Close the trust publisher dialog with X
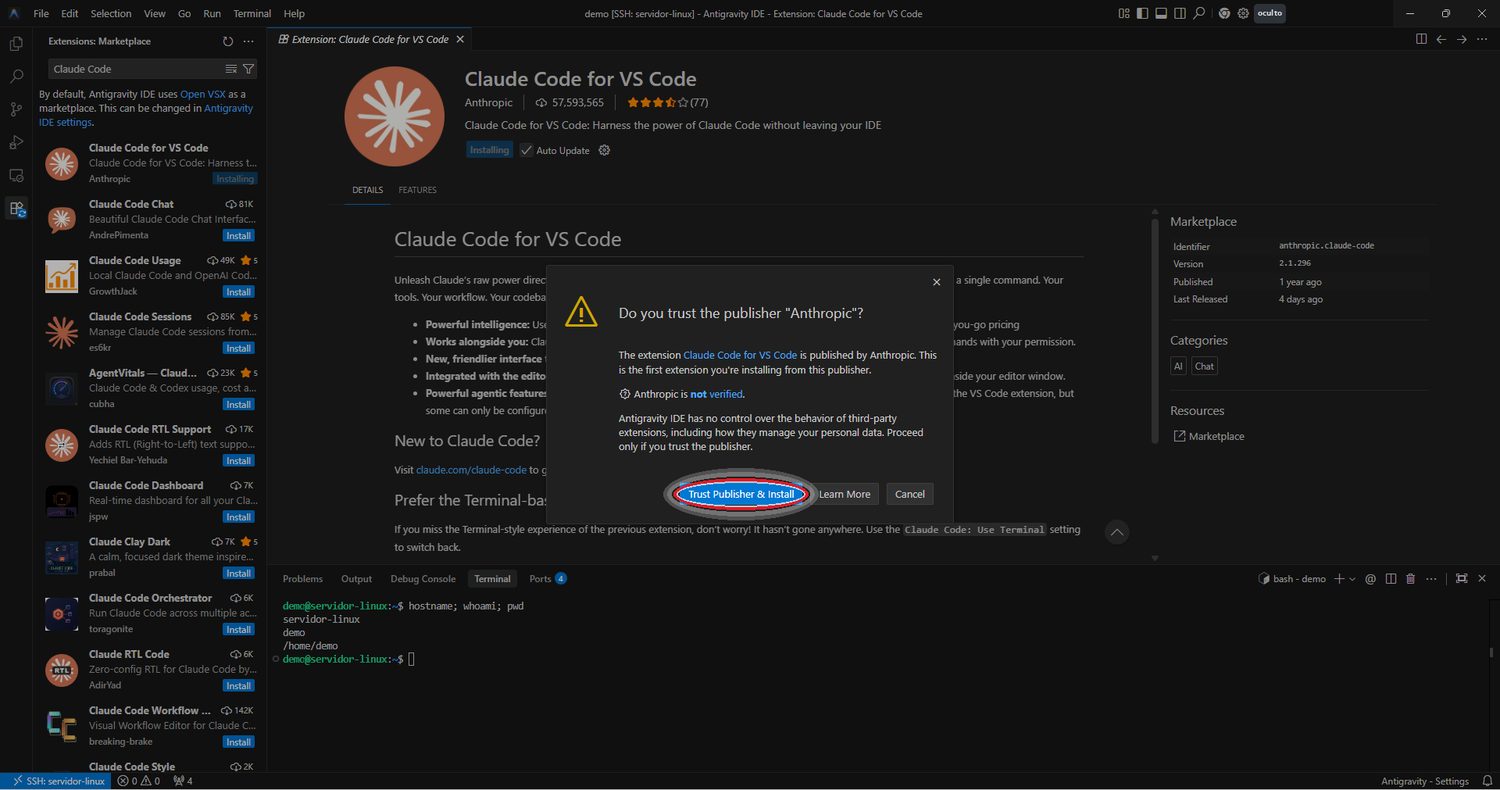Image resolution: width=1500 pixels, height=790 pixels. click(x=936, y=282)
